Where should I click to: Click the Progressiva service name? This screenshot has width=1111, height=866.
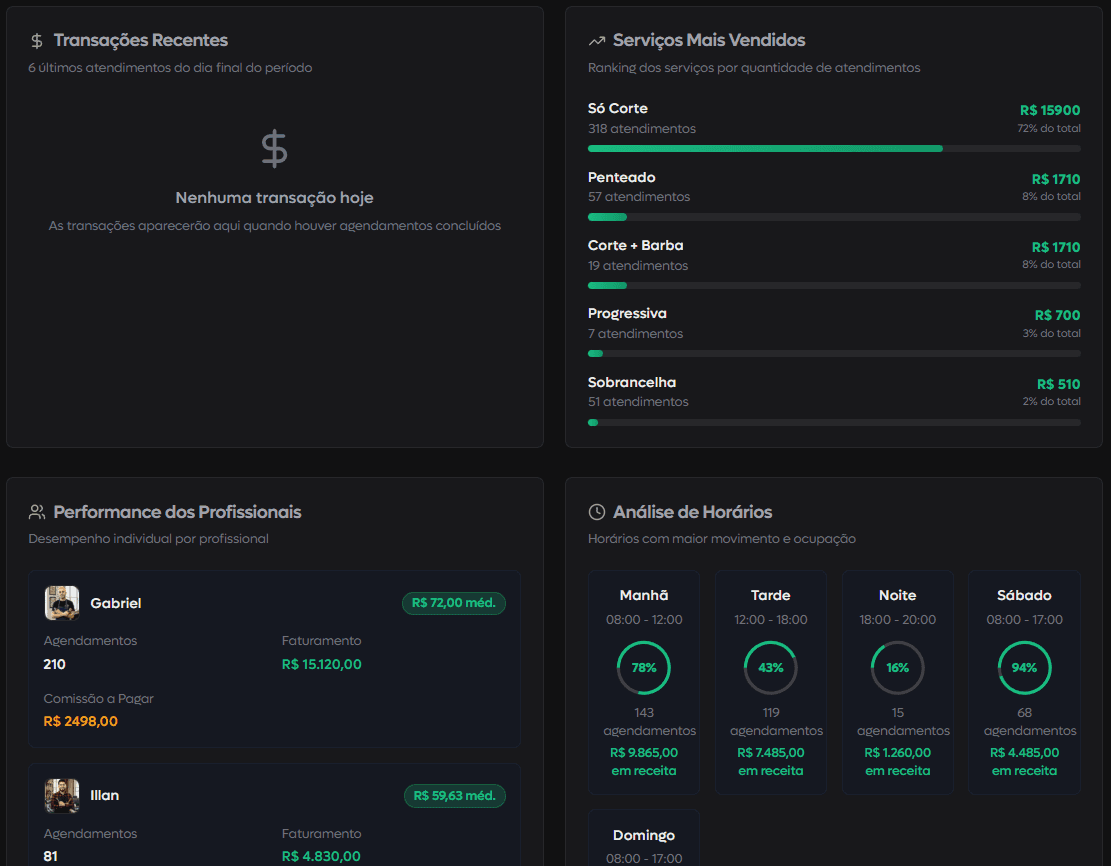(x=627, y=313)
